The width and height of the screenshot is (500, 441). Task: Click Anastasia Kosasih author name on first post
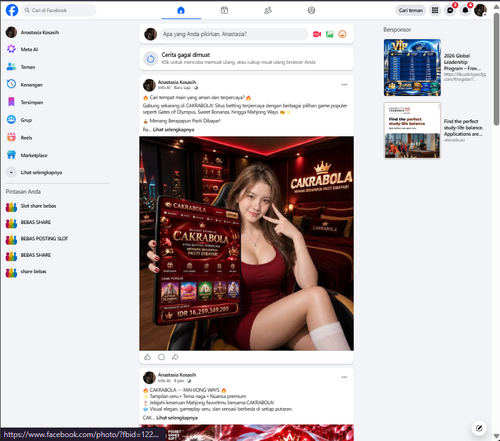pyautogui.click(x=177, y=82)
